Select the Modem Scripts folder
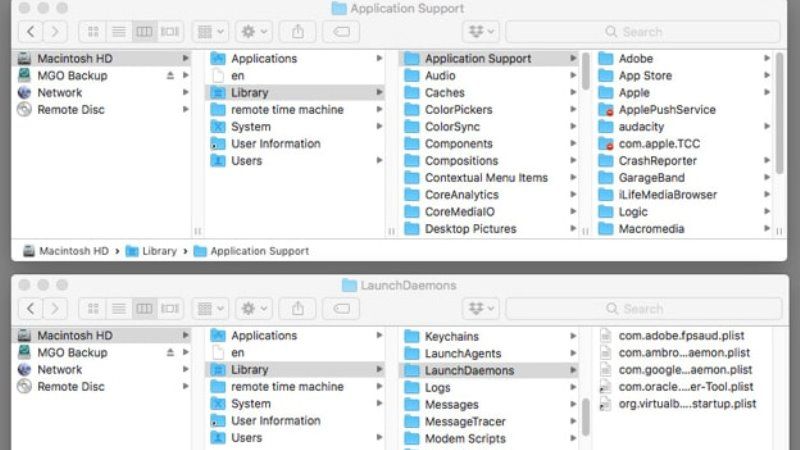This screenshot has height=450, width=800. coord(489,438)
